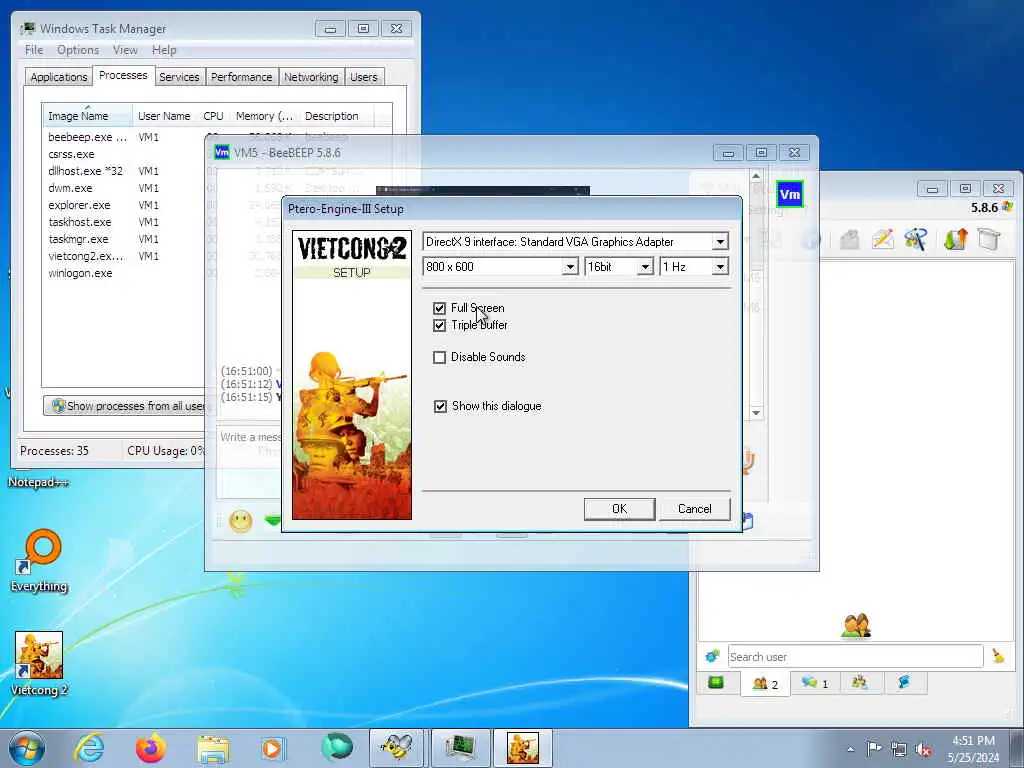The image size is (1024, 768).
Task: Sort processes by CPU column
Action: click(214, 116)
